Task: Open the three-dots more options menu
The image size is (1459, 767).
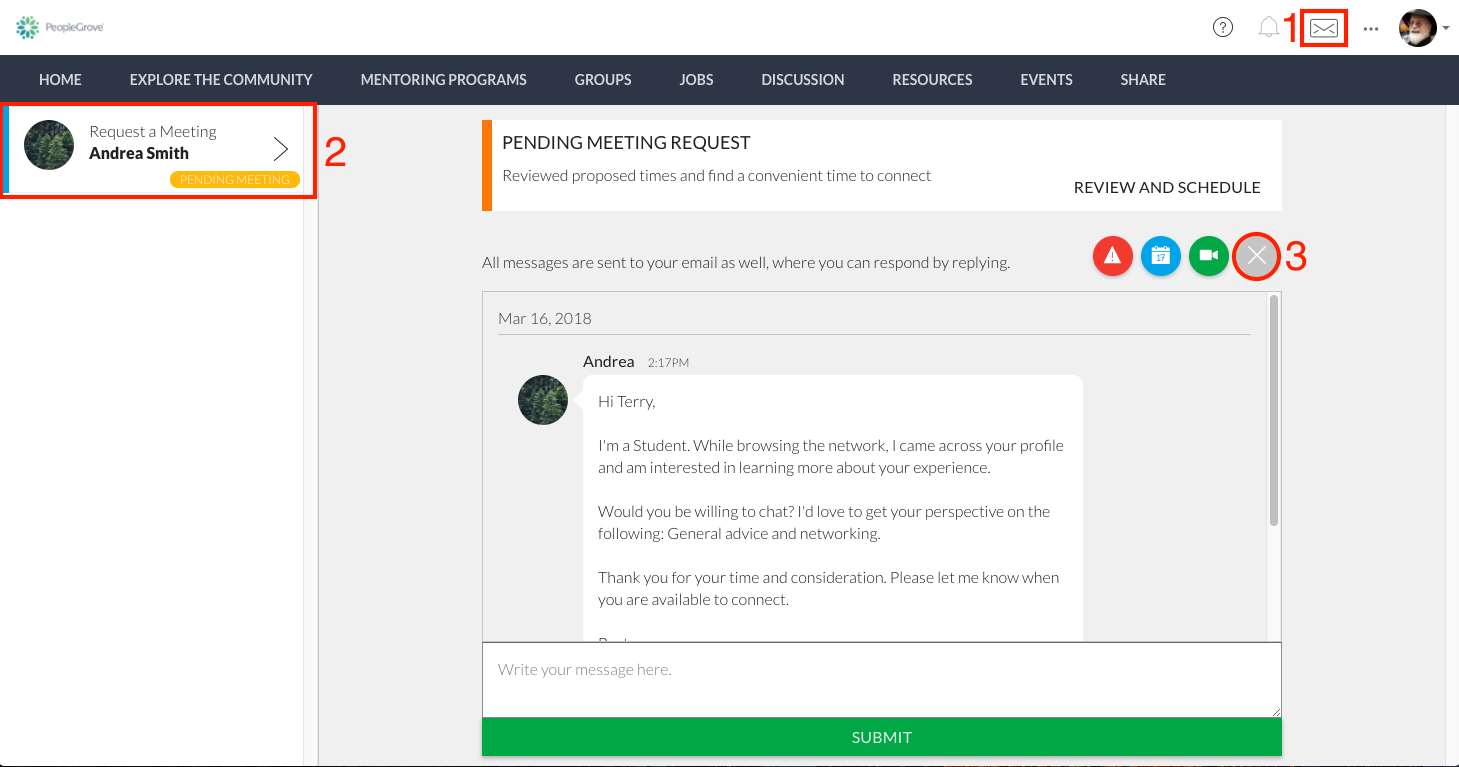Action: (1371, 29)
